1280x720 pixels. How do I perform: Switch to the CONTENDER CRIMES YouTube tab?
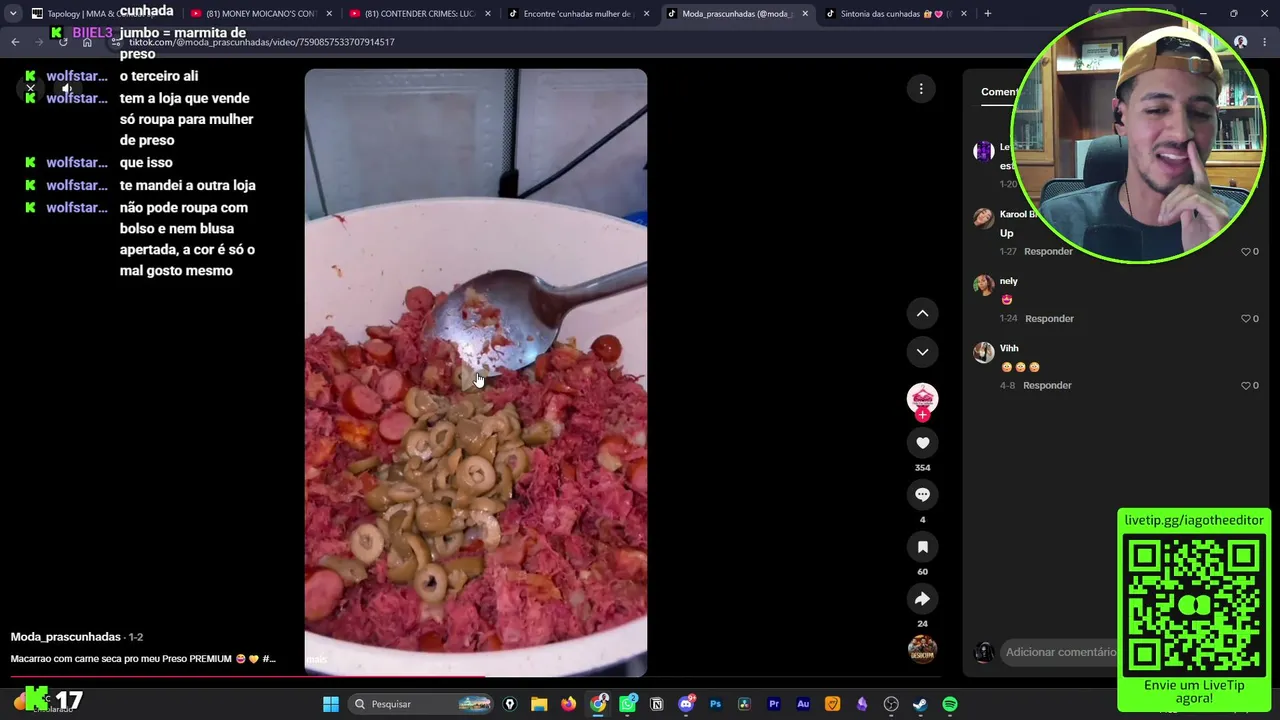pyautogui.click(x=421, y=14)
